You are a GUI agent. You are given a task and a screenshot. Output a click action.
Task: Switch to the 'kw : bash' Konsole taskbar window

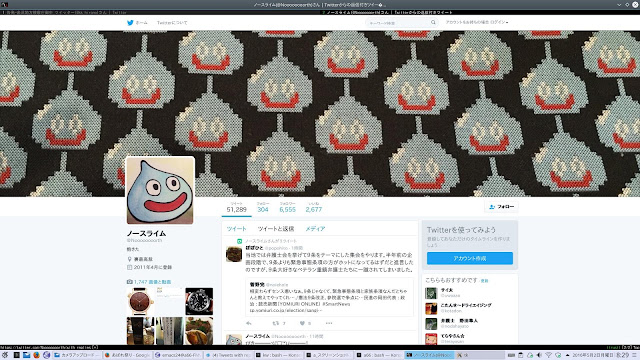(279, 355)
